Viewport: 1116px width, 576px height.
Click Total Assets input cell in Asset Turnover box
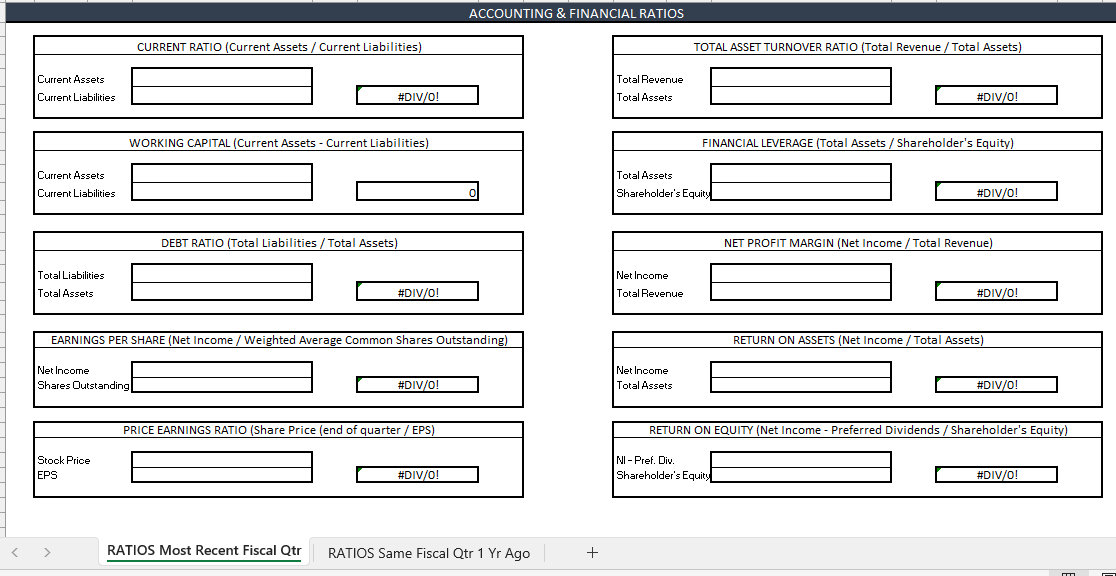(x=801, y=95)
